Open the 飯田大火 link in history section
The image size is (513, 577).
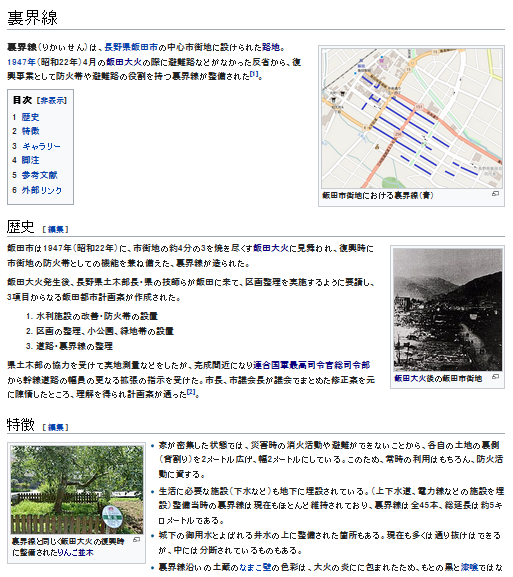click(x=271, y=248)
